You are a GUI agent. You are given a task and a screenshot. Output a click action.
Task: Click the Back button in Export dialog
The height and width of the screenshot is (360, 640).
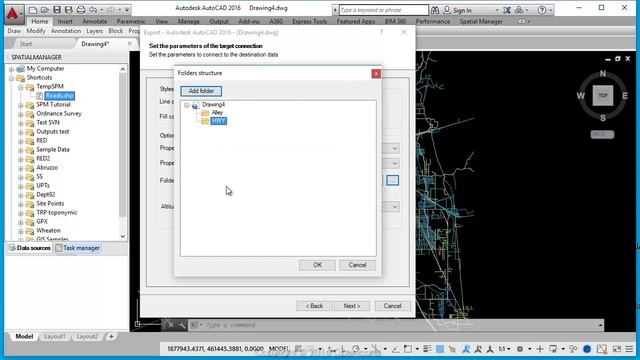(x=314, y=306)
